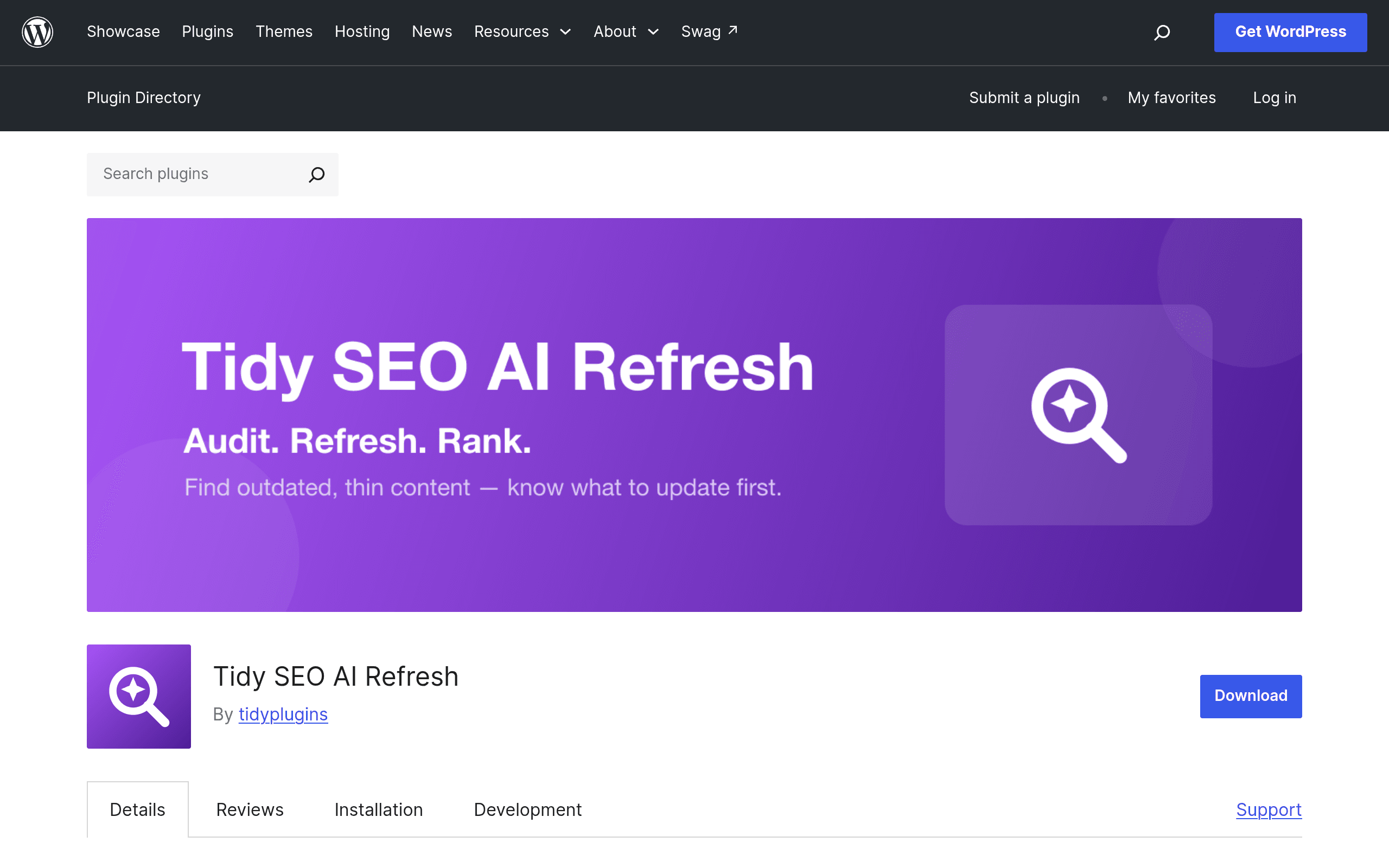Open the News navigation item

point(432,31)
